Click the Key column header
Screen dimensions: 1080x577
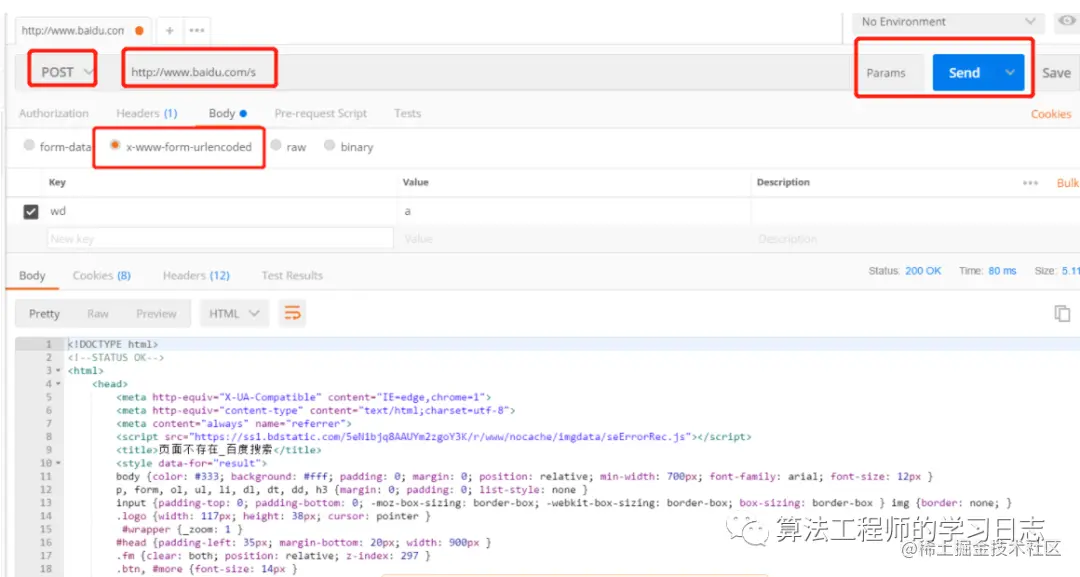[x=57, y=182]
